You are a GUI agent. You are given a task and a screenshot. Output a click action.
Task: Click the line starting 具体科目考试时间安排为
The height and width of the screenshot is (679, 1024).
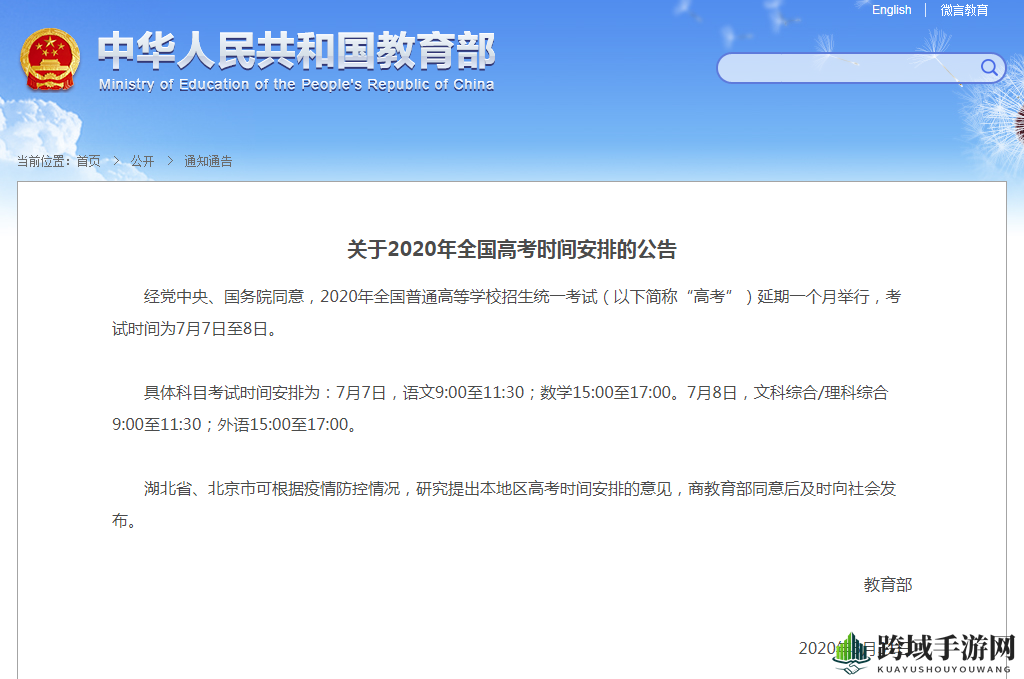coord(516,392)
